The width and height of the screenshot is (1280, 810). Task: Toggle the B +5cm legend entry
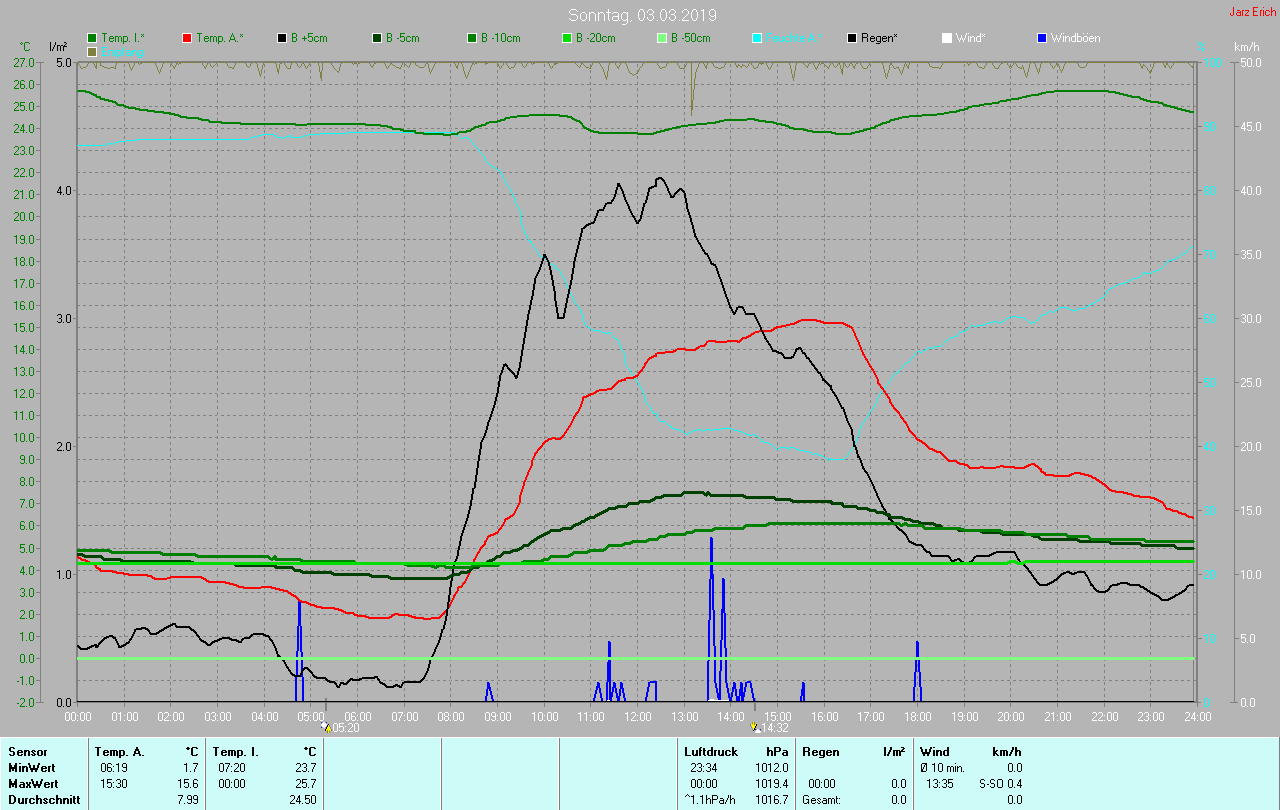[x=309, y=38]
